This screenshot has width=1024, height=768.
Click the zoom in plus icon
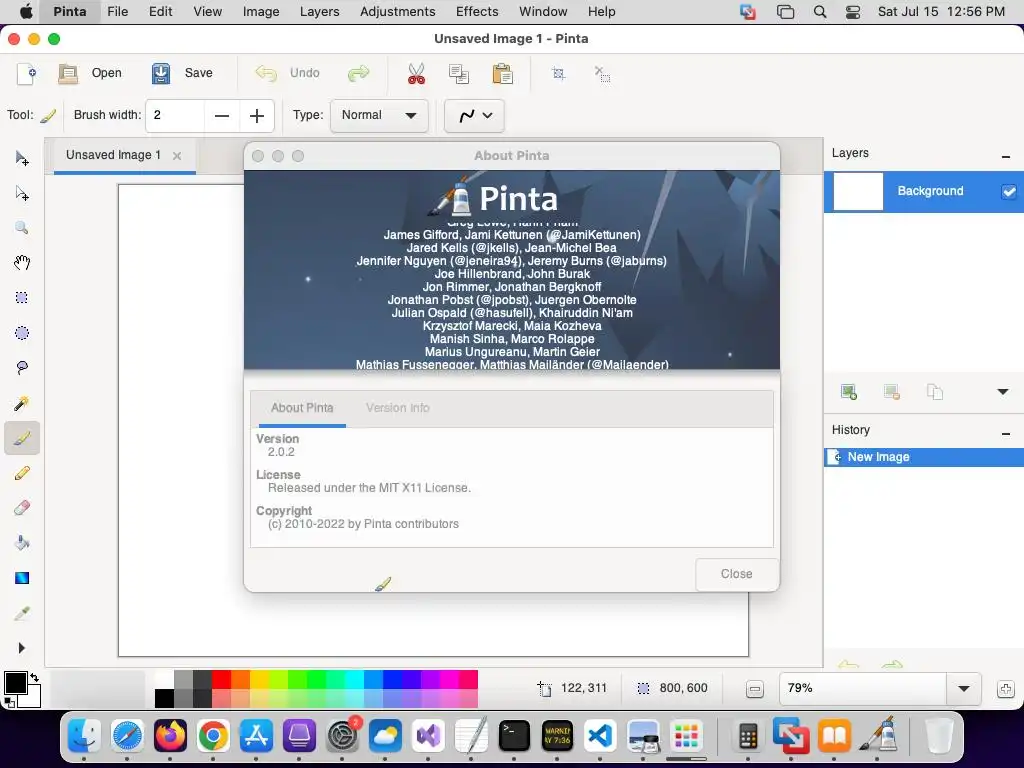point(1006,688)
